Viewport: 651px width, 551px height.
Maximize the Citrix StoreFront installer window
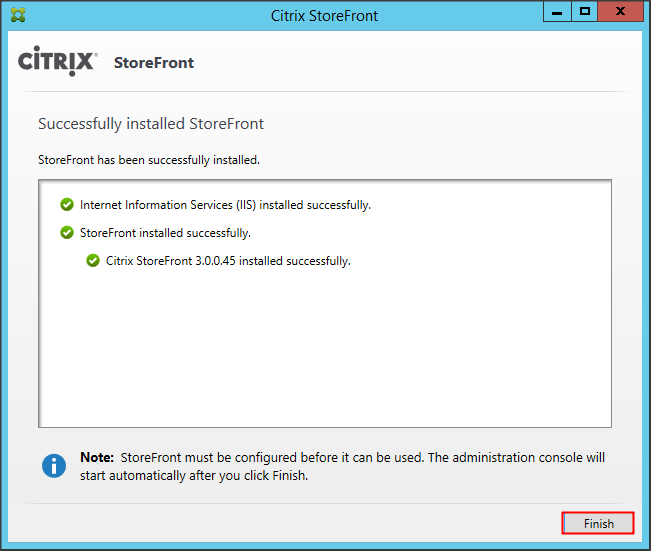click(x=585, y=12)
